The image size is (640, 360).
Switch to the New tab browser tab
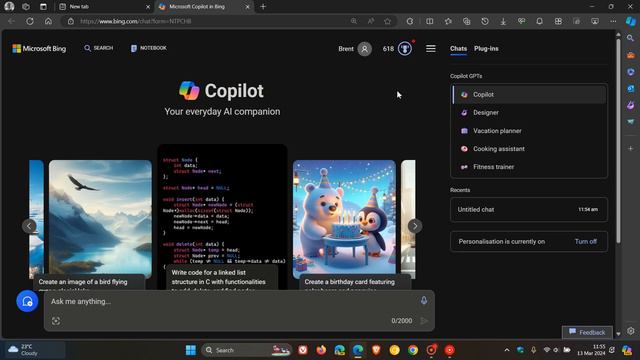[x=104, y=7]
